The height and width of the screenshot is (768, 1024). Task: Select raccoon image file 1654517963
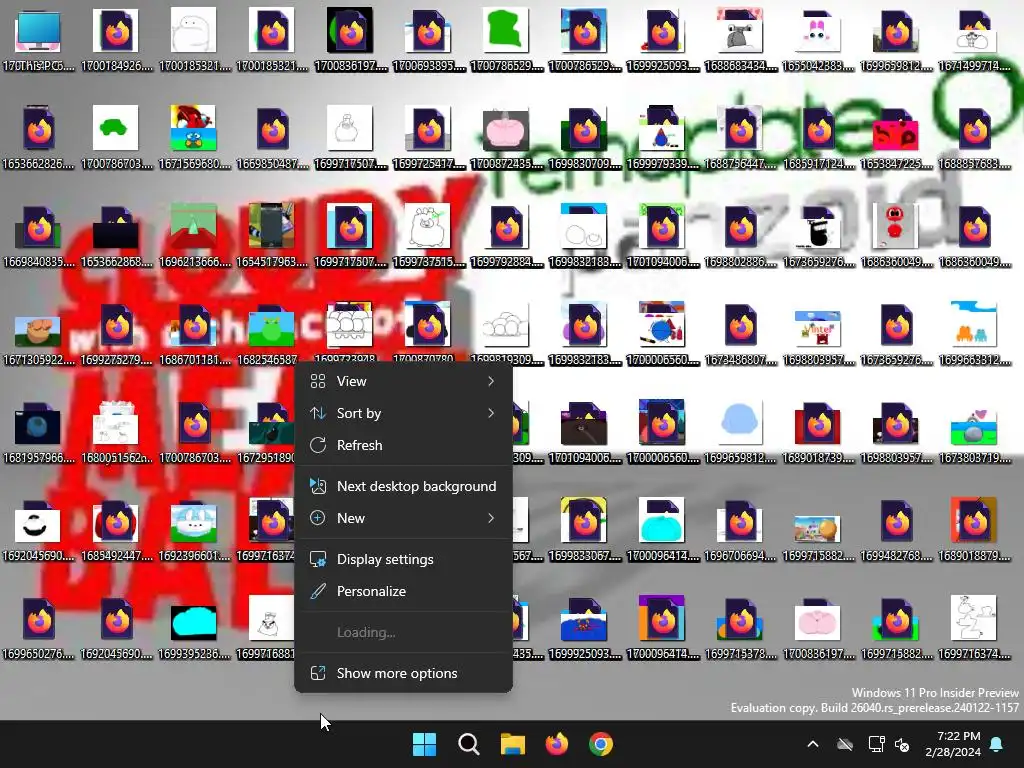pyautogui.click(x=272, y=236)
